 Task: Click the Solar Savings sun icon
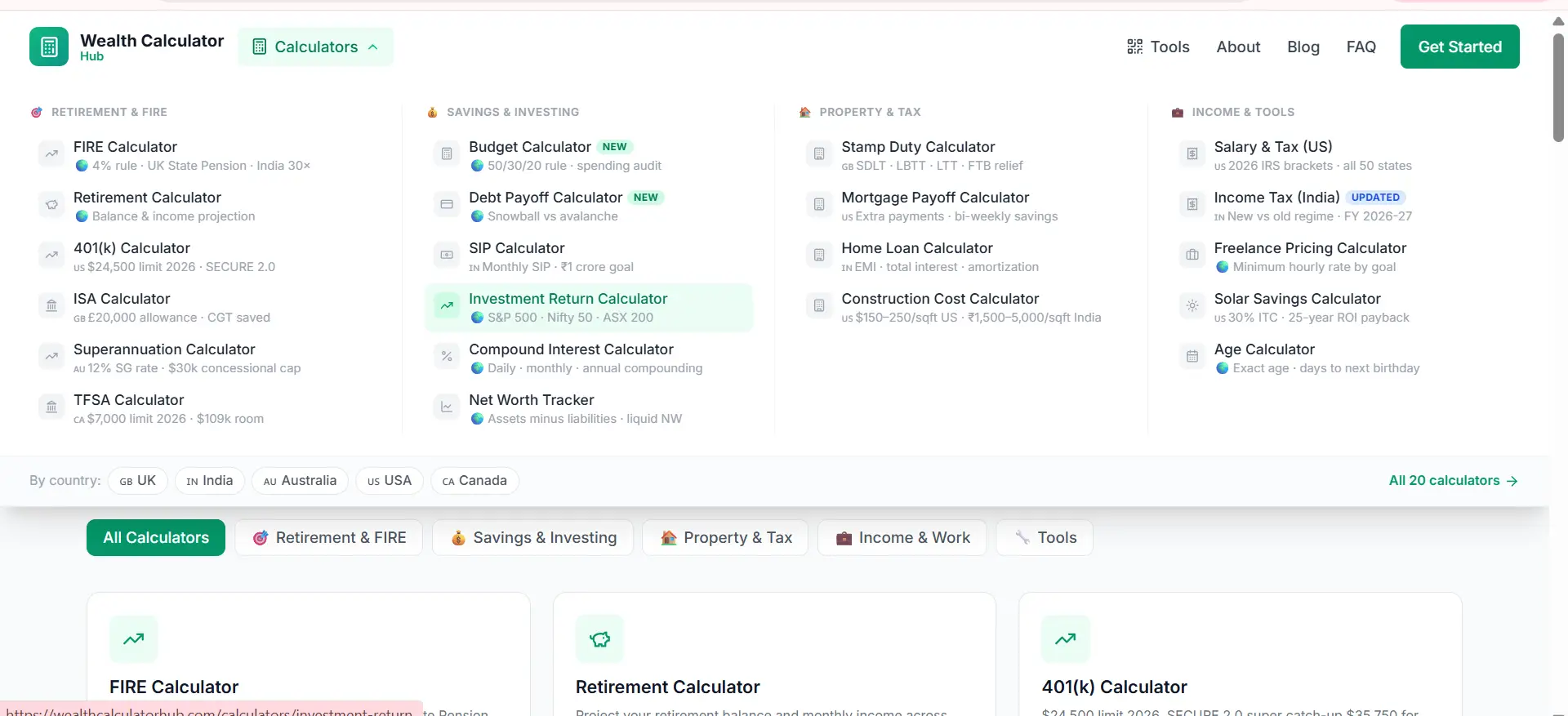1192,306
